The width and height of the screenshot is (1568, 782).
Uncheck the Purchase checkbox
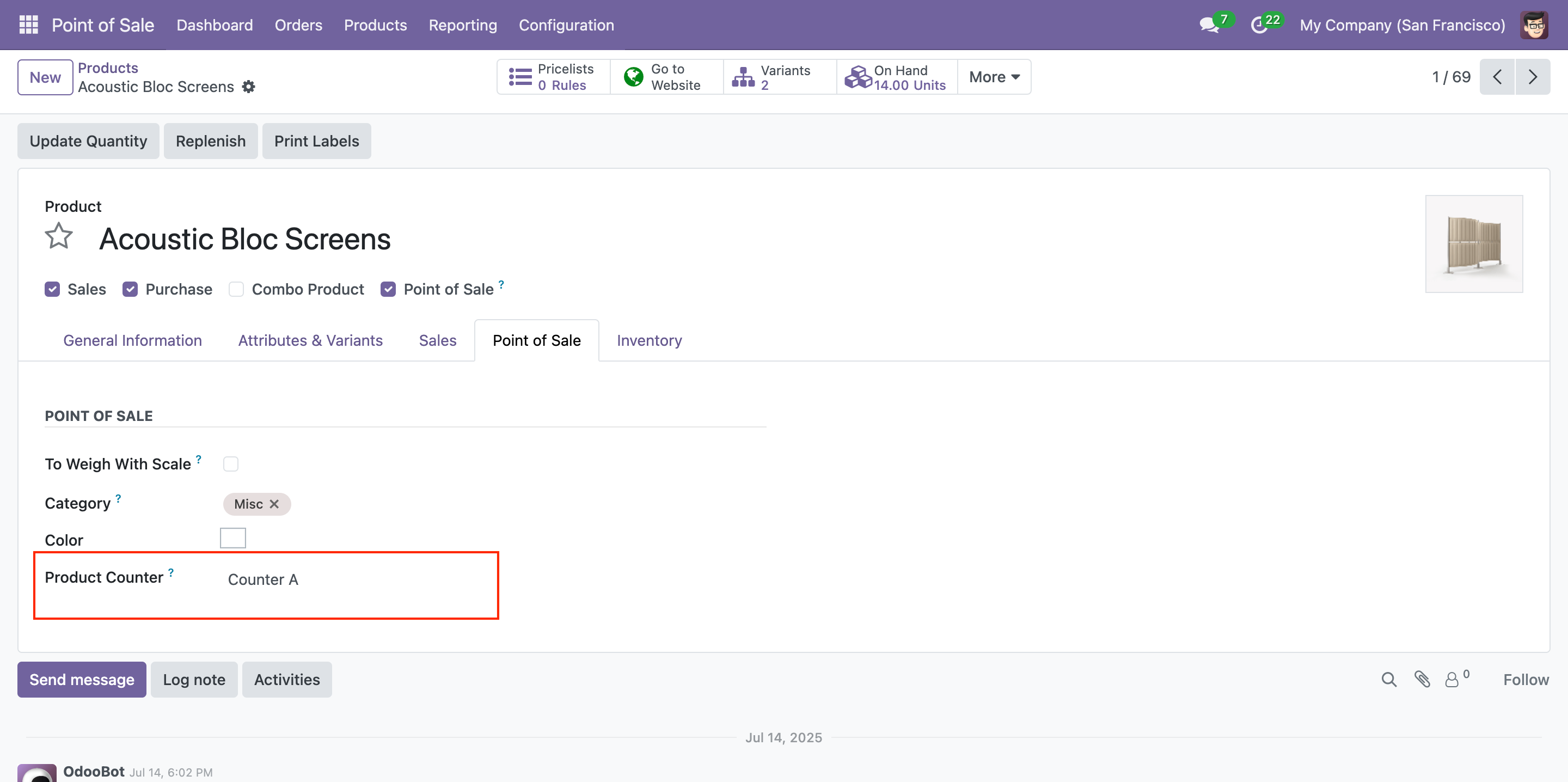(x=130, y=289)
